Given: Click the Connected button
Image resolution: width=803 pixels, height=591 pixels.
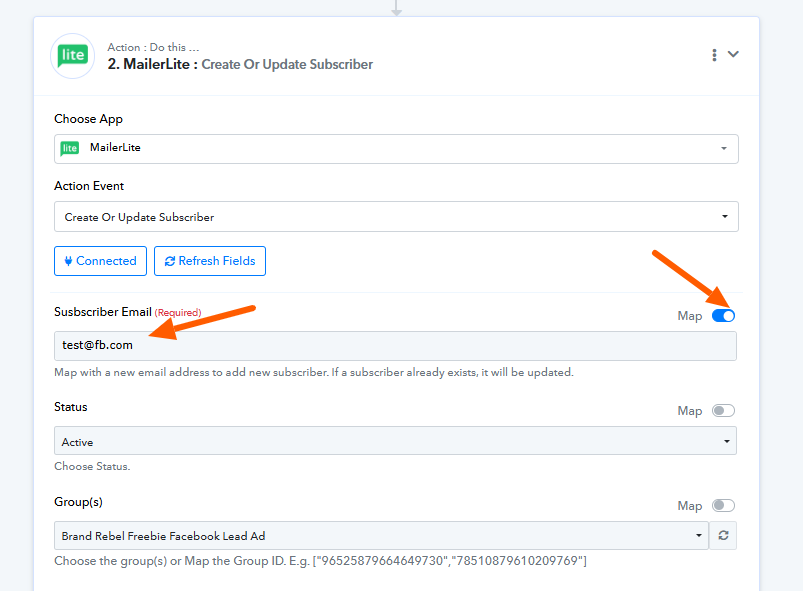Looking at the screenshot, I should pos(100,261).
